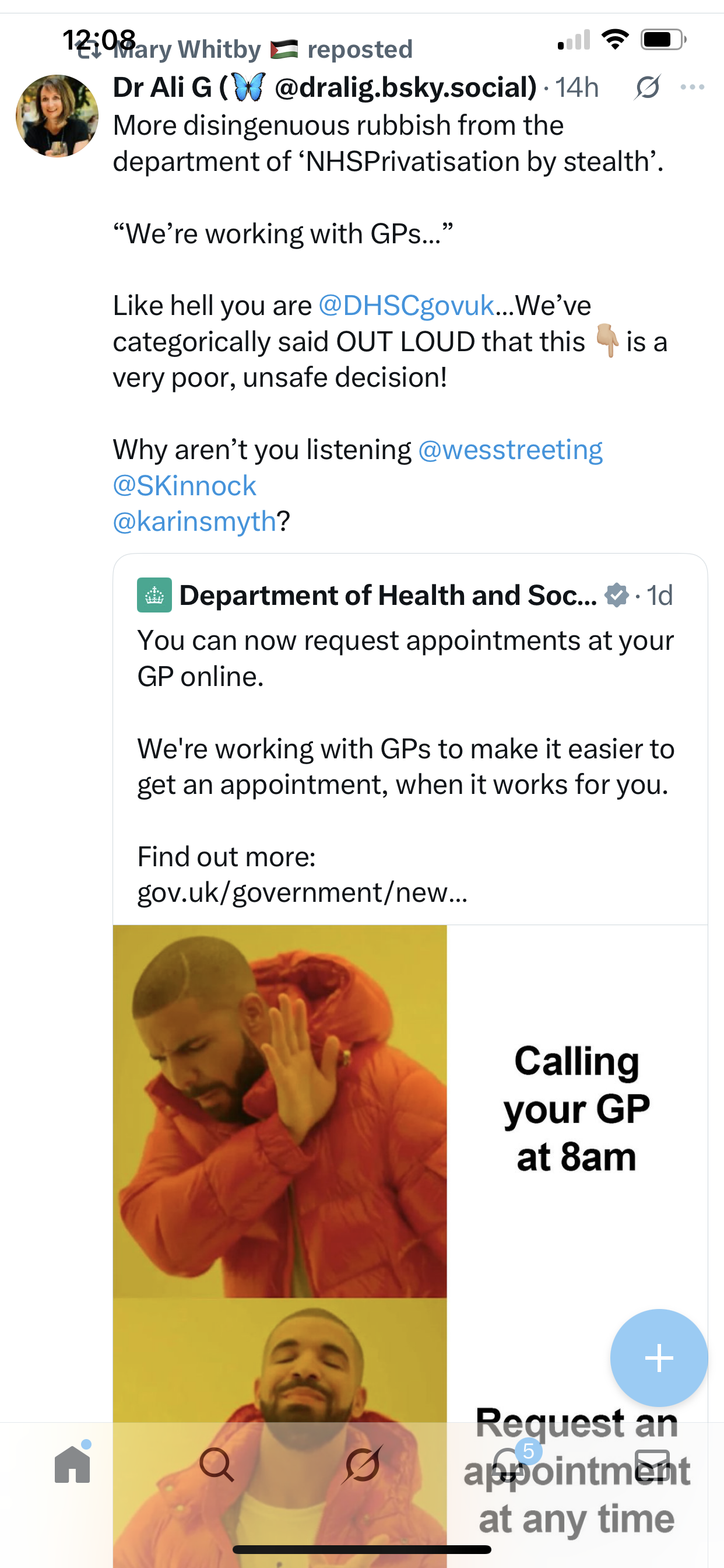Image resolution: width=724 pixels, height=1568 pixels.
Task: Open the @wesstreeting mention
Action: point(510,450)
